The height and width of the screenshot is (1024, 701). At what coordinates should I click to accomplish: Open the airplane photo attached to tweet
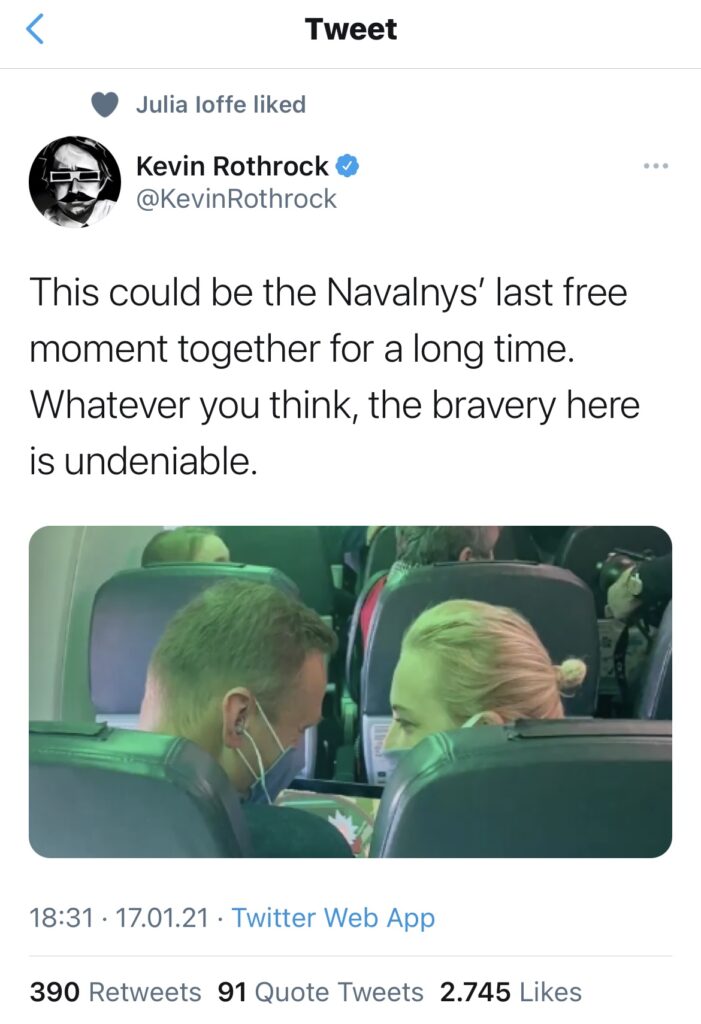[350, 692]
